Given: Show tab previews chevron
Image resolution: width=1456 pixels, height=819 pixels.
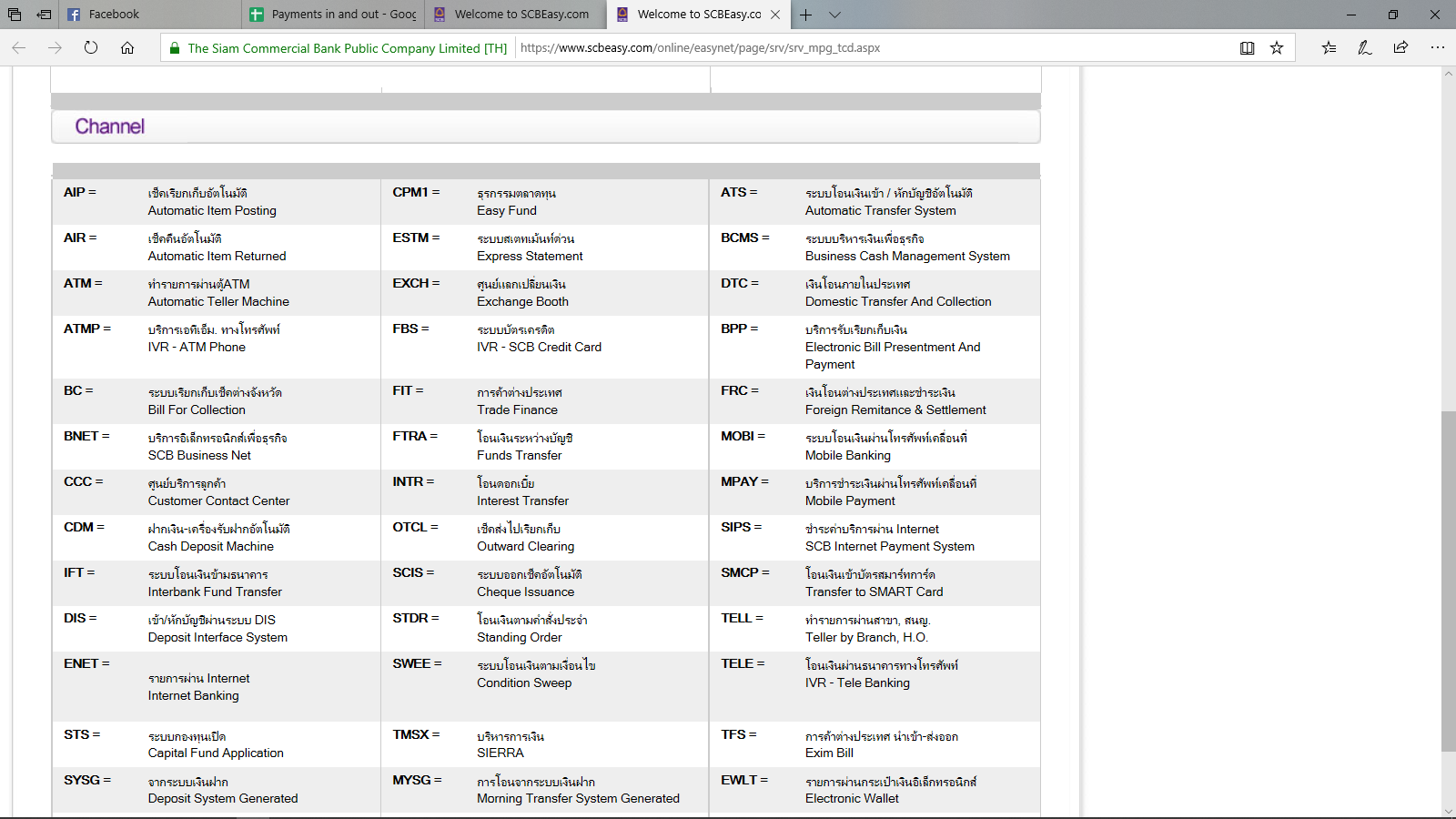Looking at the screenshot, I should (x=834, y=15).
